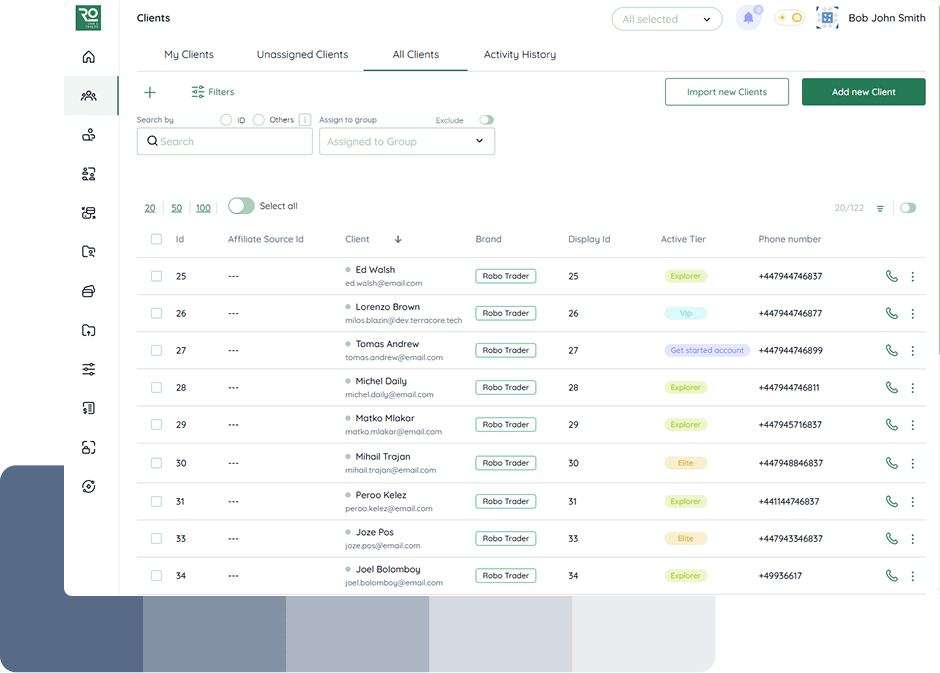
Task: Open the sliders settings icon in sidebar
Action: (89, 369)
